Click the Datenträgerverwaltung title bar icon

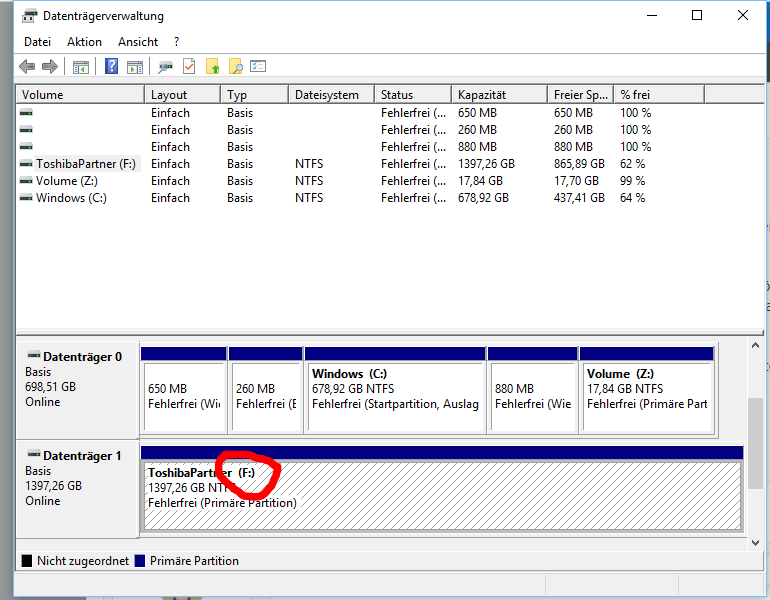pyautogui.click(x=29, y=16)
